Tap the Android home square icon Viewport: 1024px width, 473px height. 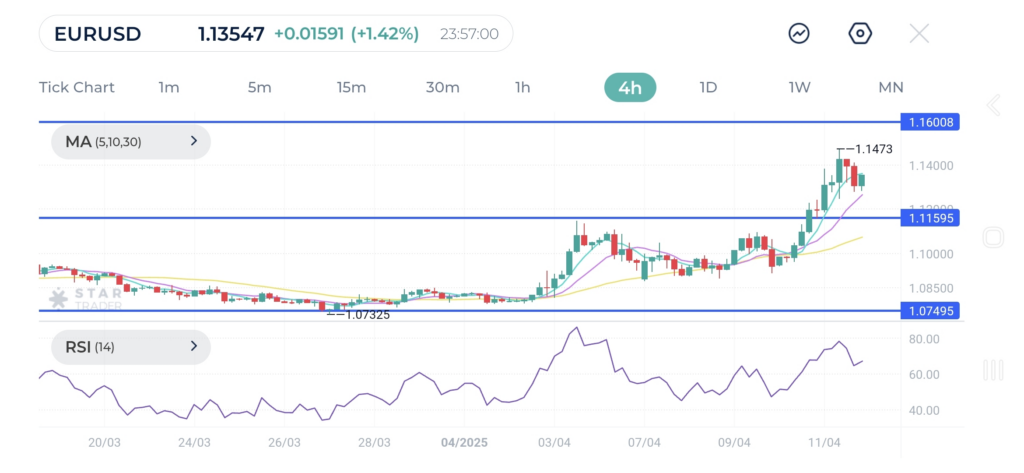(993, 238)
